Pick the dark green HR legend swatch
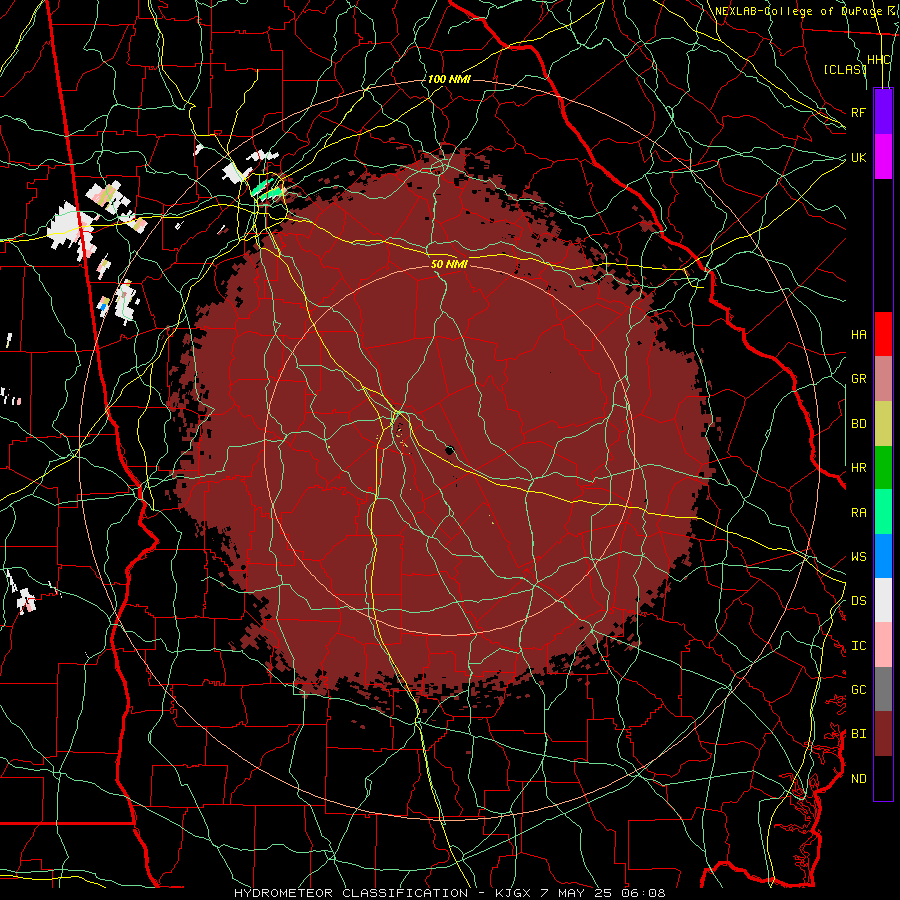 (x=883, y=468)
